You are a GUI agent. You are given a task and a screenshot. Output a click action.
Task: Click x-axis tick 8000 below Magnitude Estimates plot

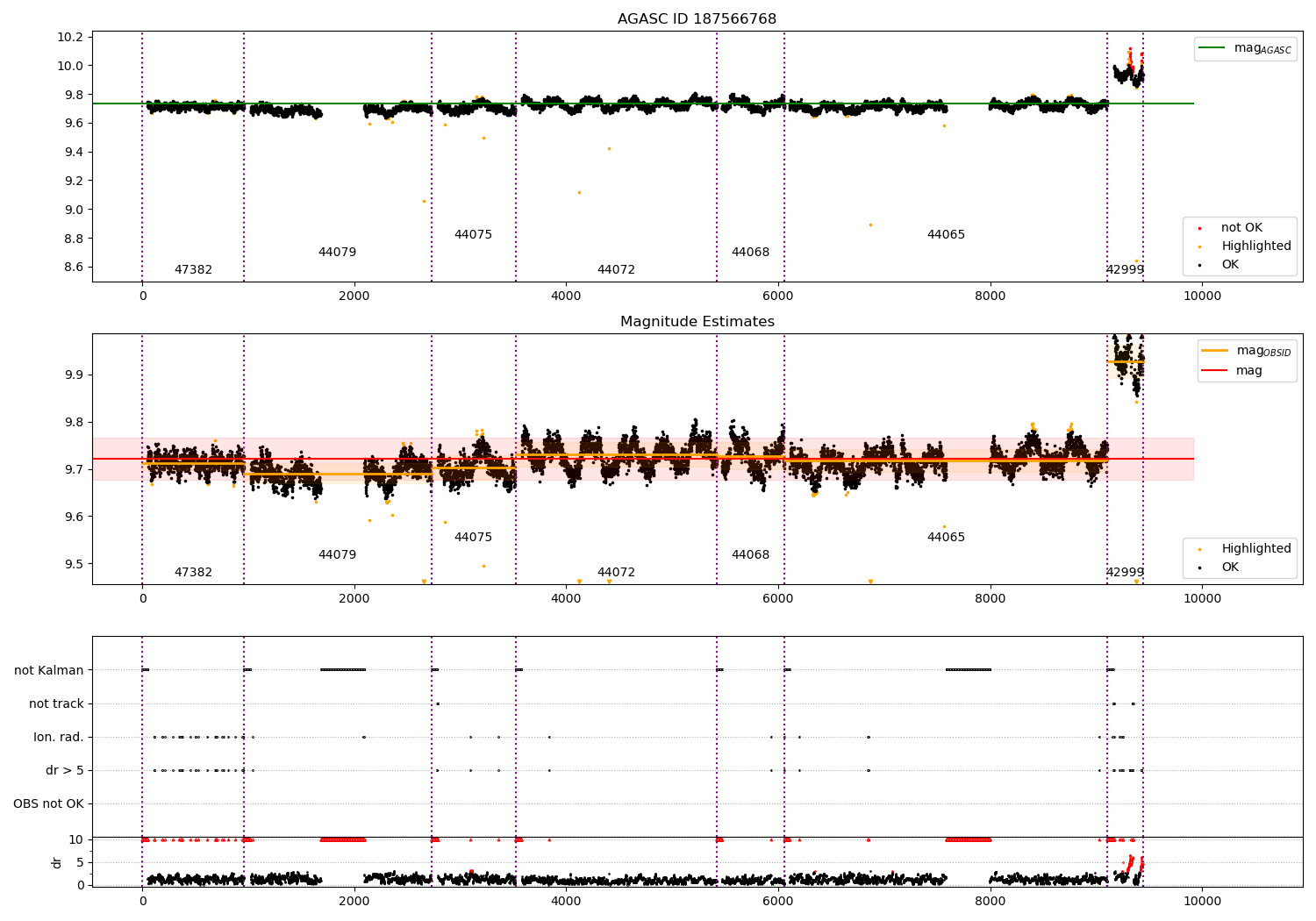click(x=991, y=599)
